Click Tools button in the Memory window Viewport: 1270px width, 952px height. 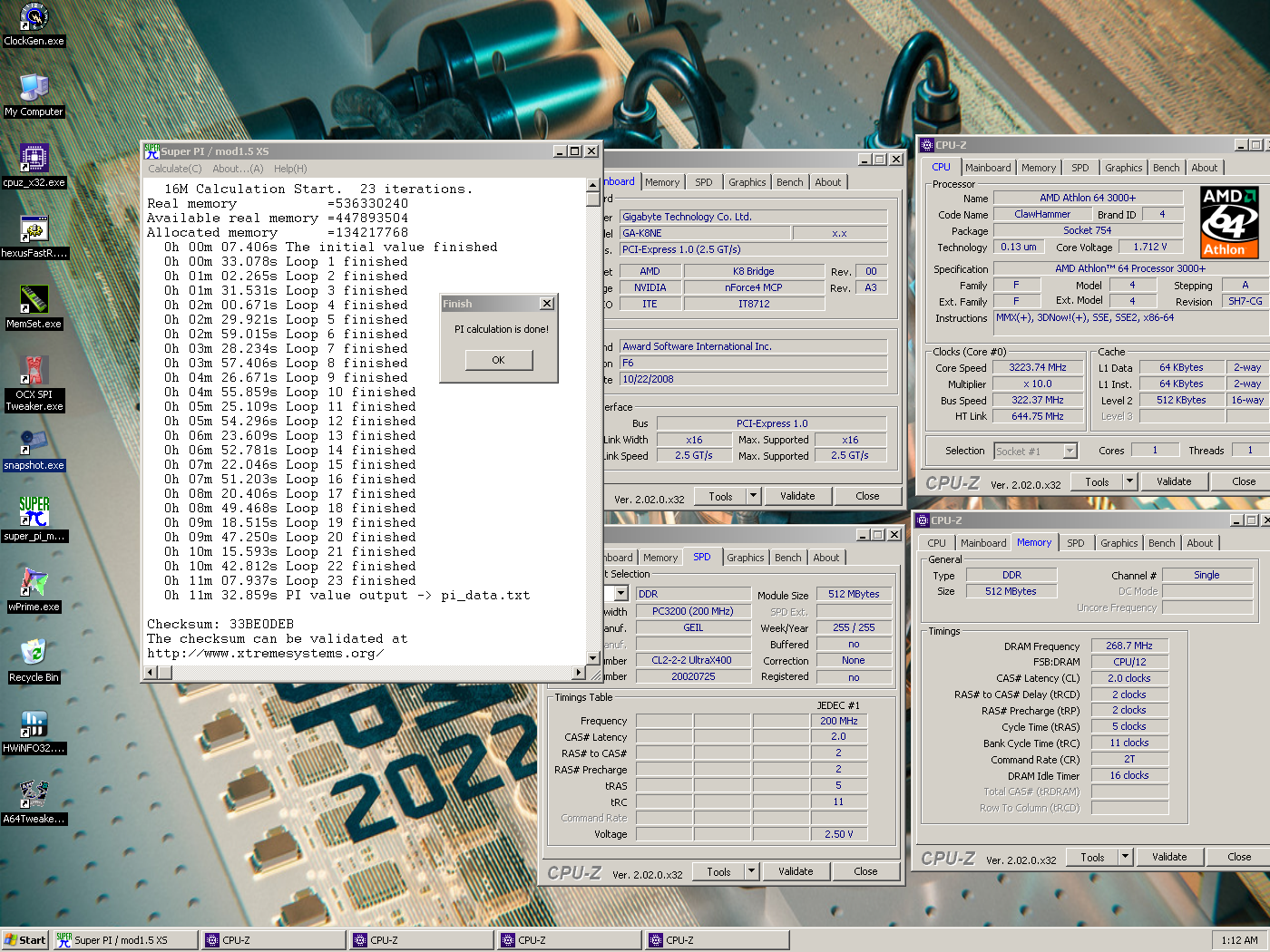[x=1092, y=857]
